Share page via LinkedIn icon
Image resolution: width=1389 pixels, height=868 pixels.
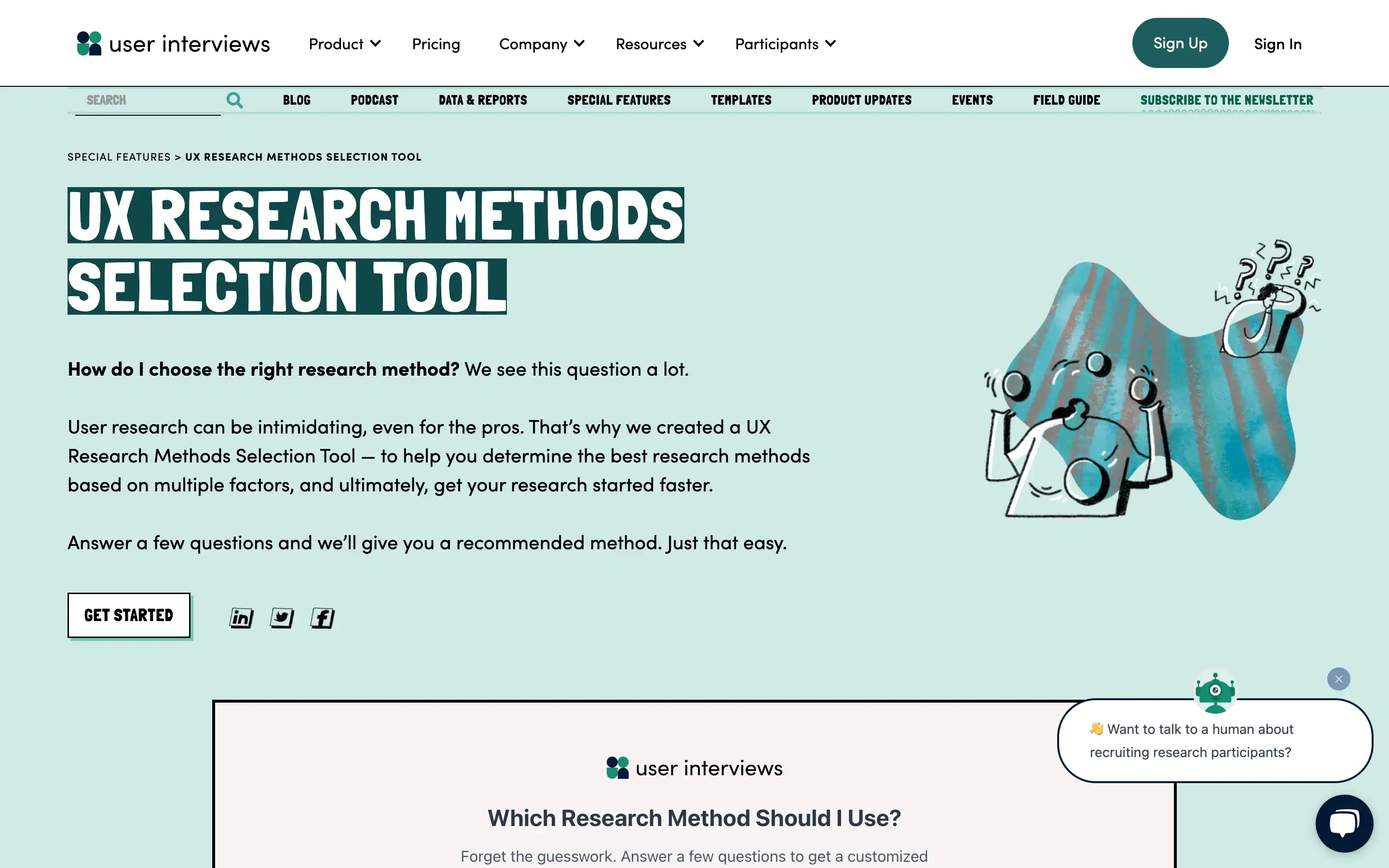pyautogui.click(x=241, y=618)
